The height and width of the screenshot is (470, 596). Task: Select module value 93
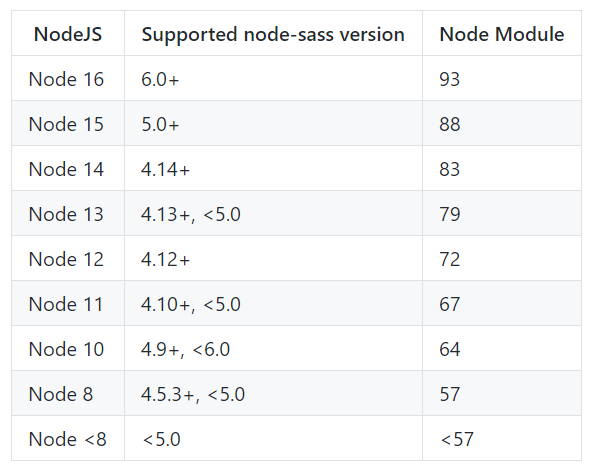(x=450, y=79)
